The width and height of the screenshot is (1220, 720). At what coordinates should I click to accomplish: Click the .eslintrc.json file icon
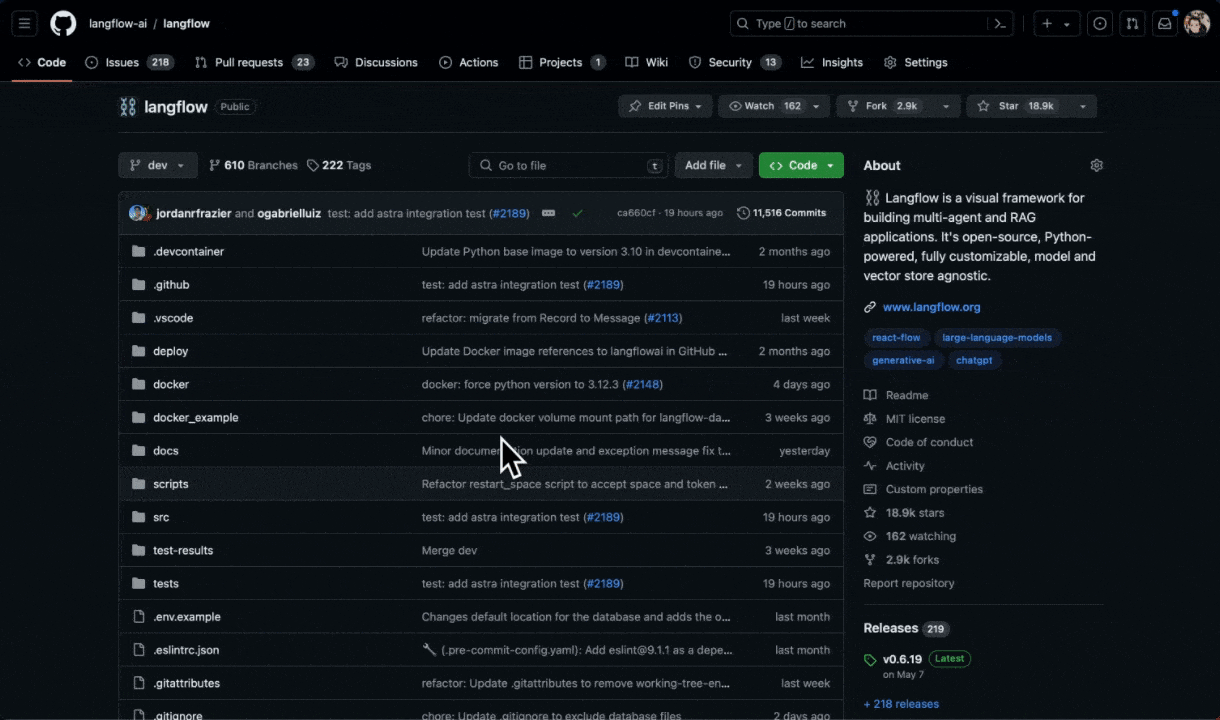coord(139,650)
